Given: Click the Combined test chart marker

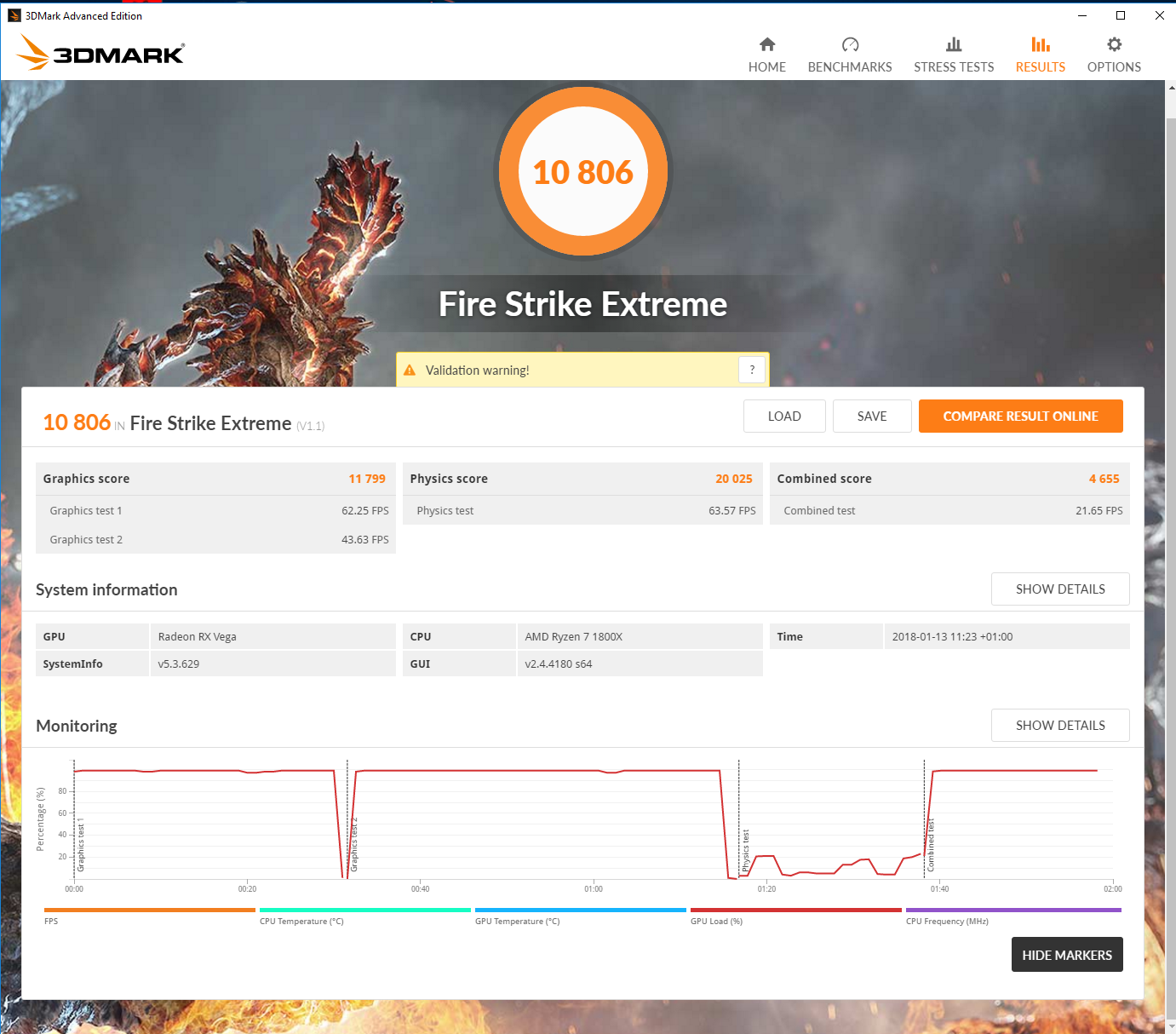Looking at the screenshot, I should [931, 845].
